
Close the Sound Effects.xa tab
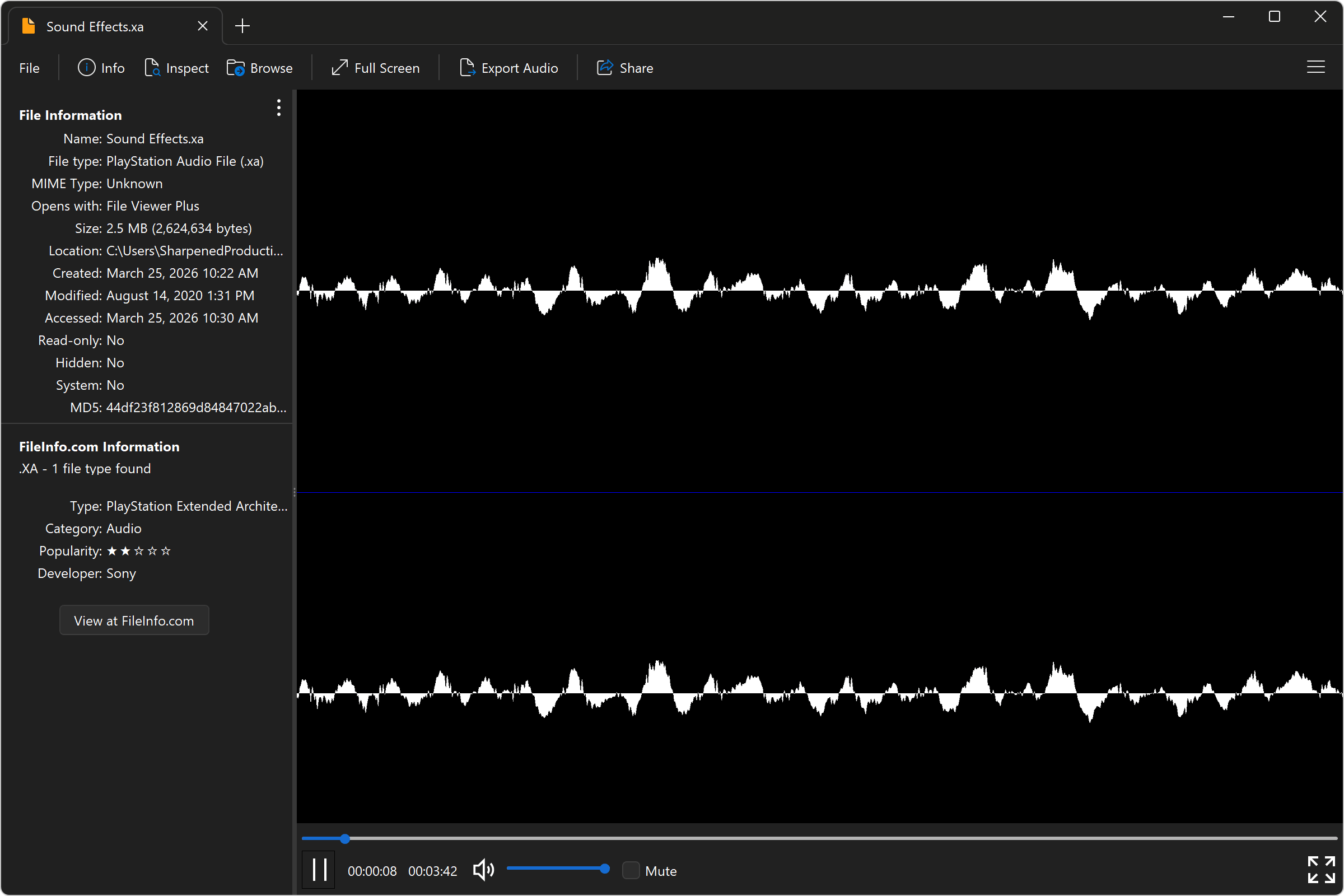click(x=203, y=26)
